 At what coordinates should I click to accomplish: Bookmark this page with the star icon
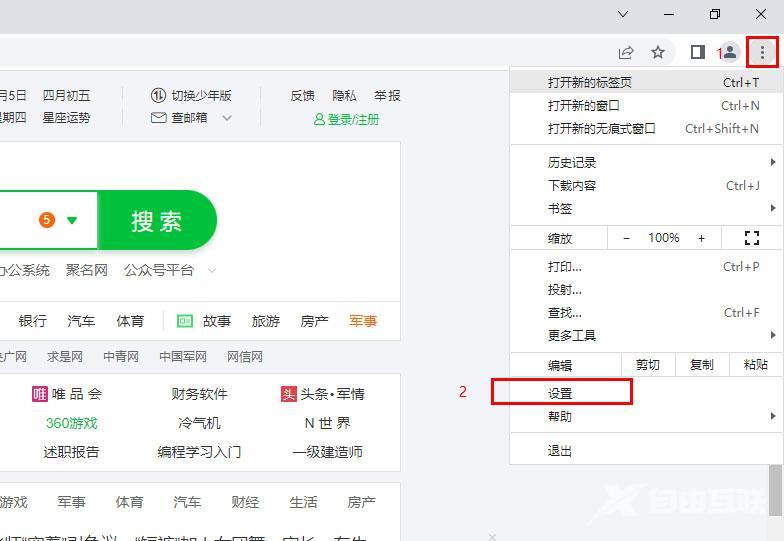(x=658, y=52)
